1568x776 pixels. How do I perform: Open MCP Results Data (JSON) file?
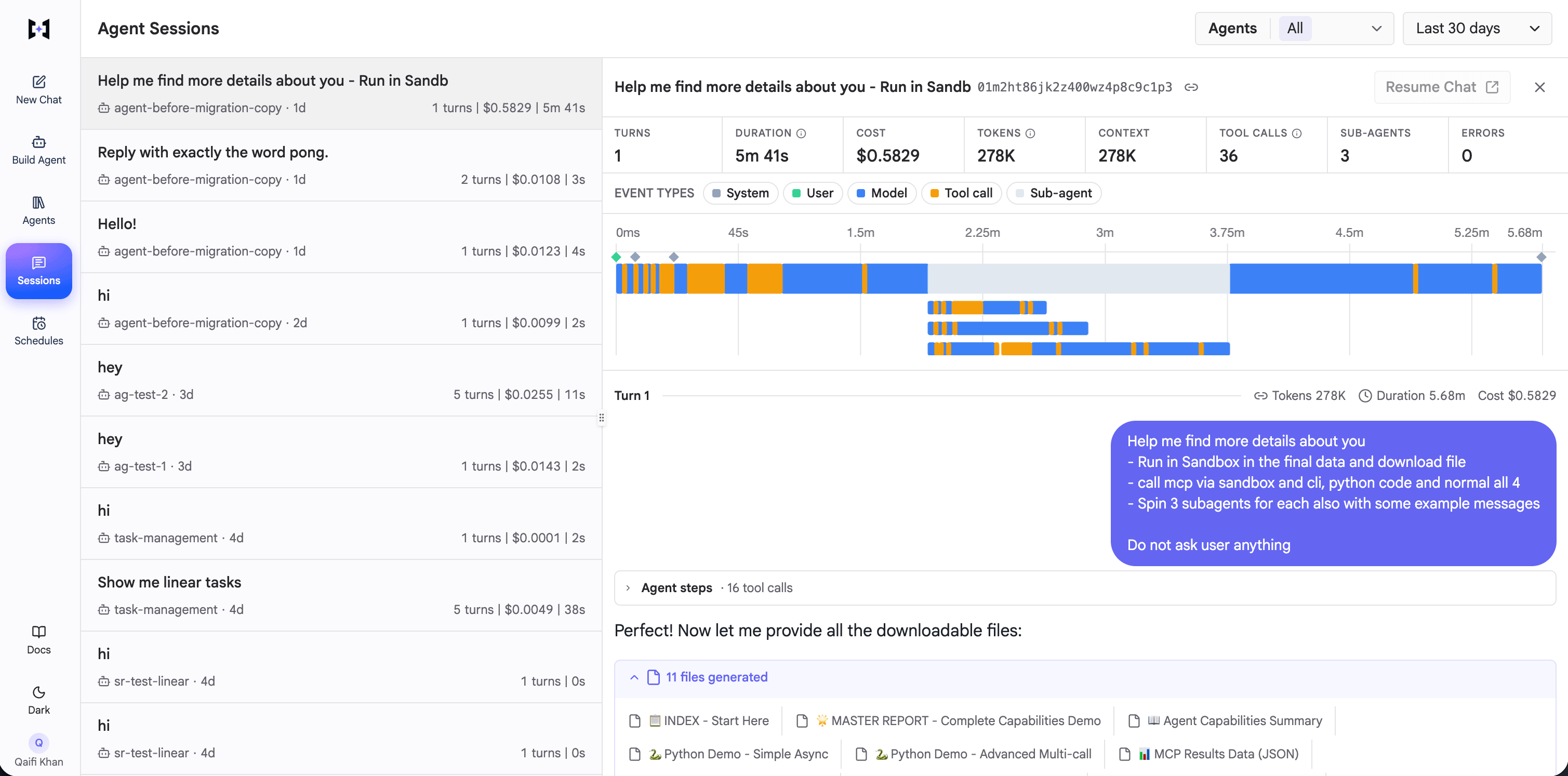pyautogui.click(x=1209, y=754)
